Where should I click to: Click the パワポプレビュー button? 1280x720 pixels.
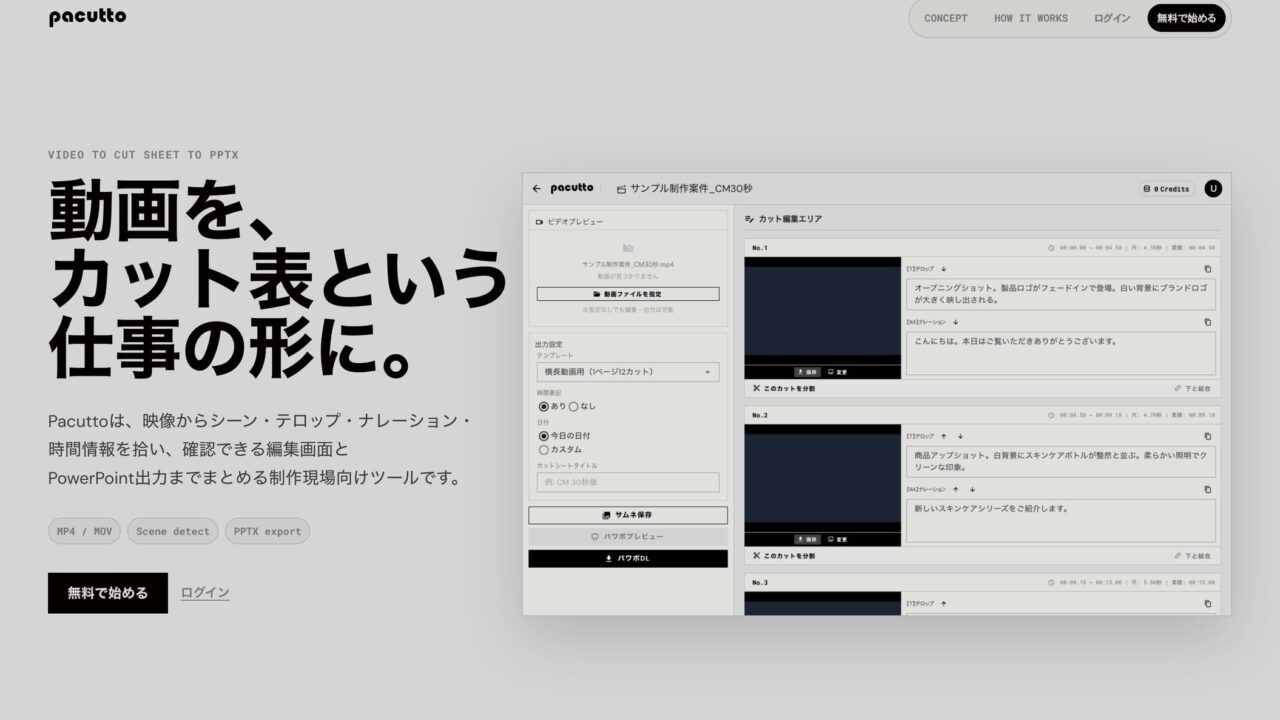coord(628,537)
